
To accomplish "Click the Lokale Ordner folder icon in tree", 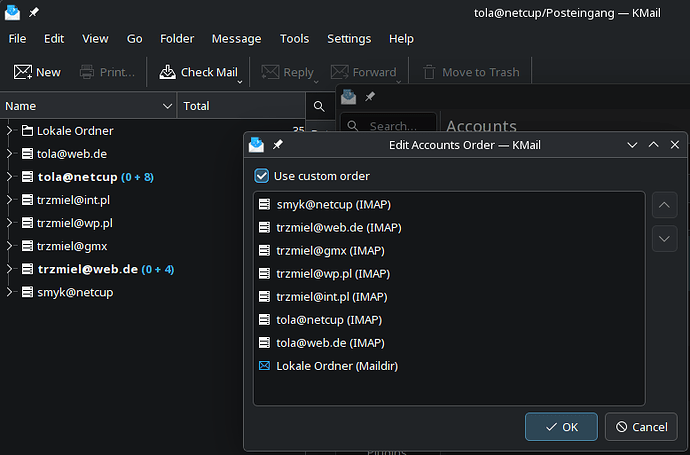I will [x=27, y=131].
